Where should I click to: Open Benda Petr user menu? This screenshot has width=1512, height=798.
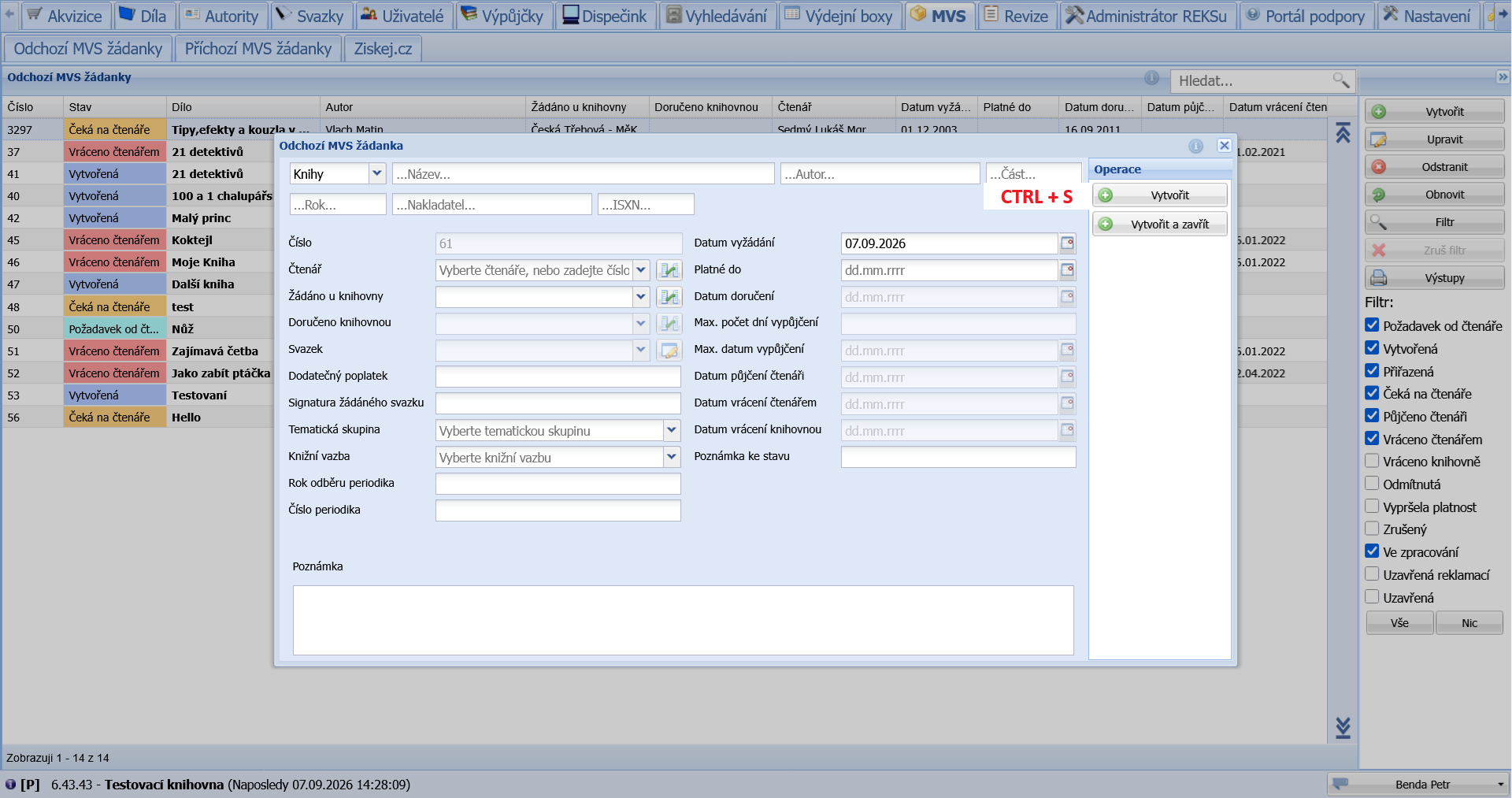pyautogui.click(x=1417, y=785)
